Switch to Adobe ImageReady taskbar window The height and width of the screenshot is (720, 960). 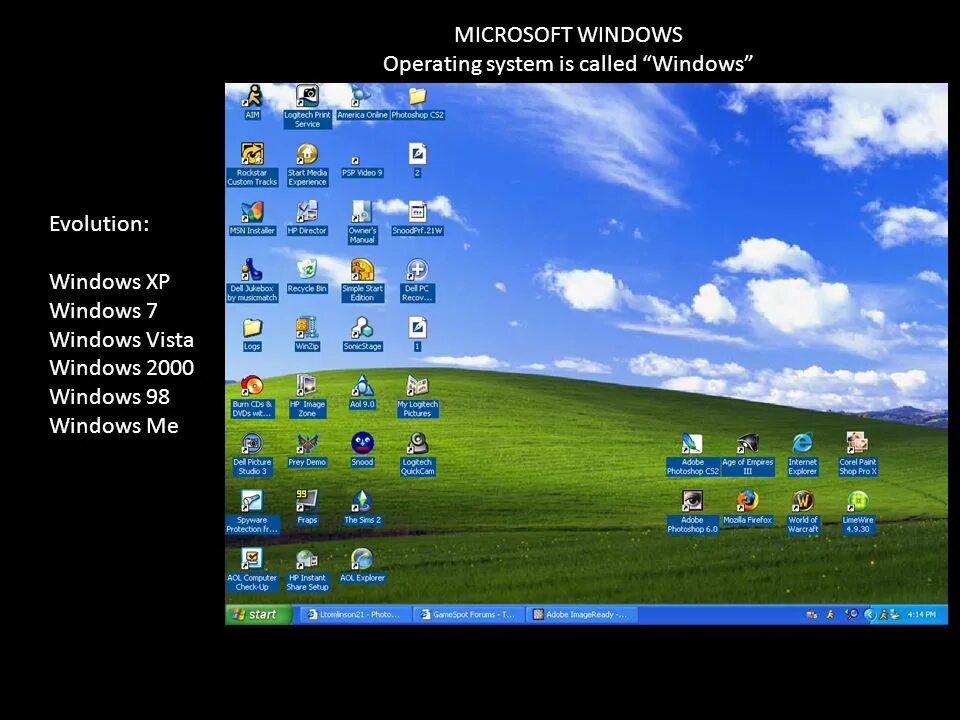tap(582, 614)
